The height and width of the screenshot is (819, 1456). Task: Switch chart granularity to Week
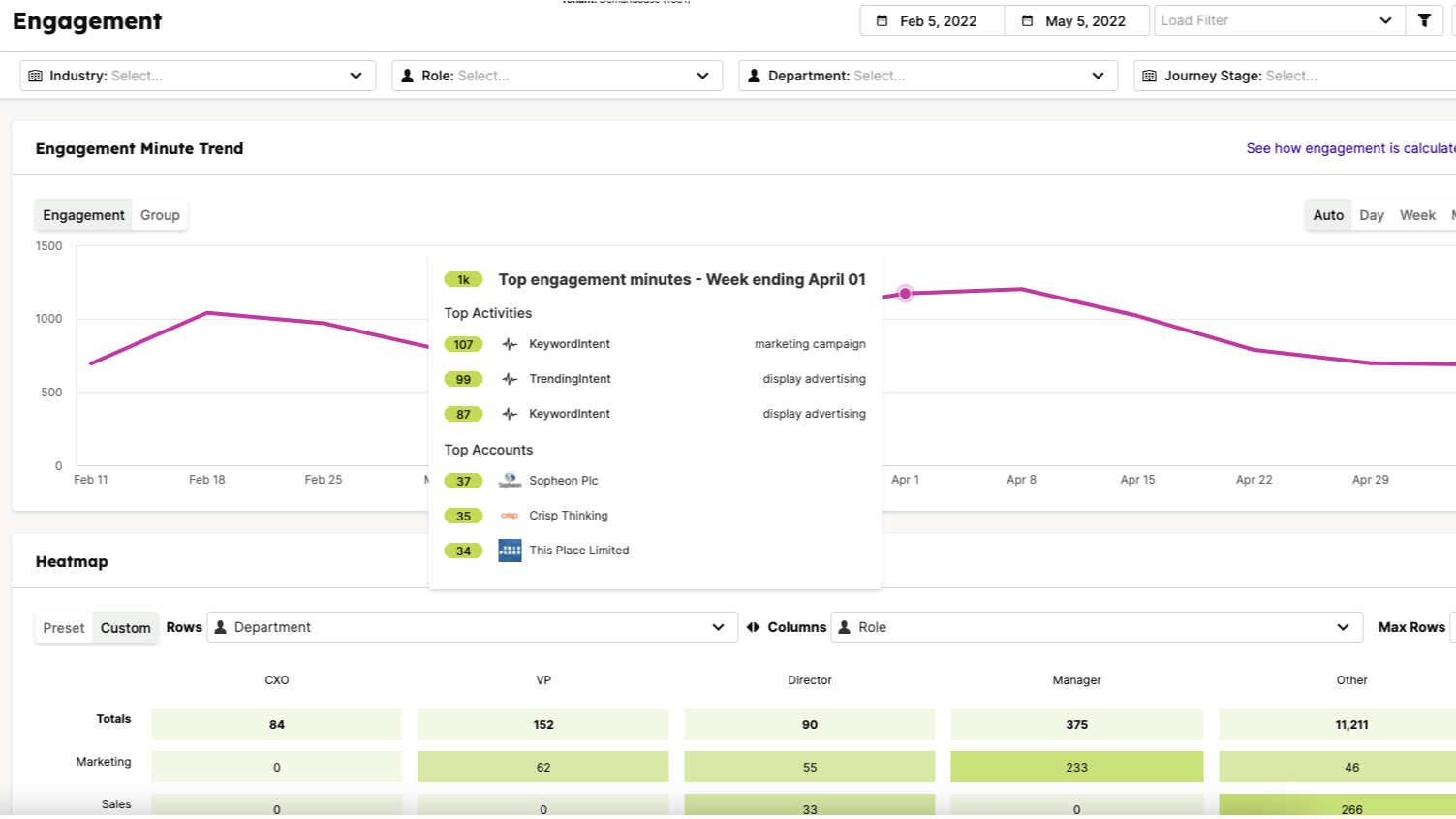tap(1417, 215)
